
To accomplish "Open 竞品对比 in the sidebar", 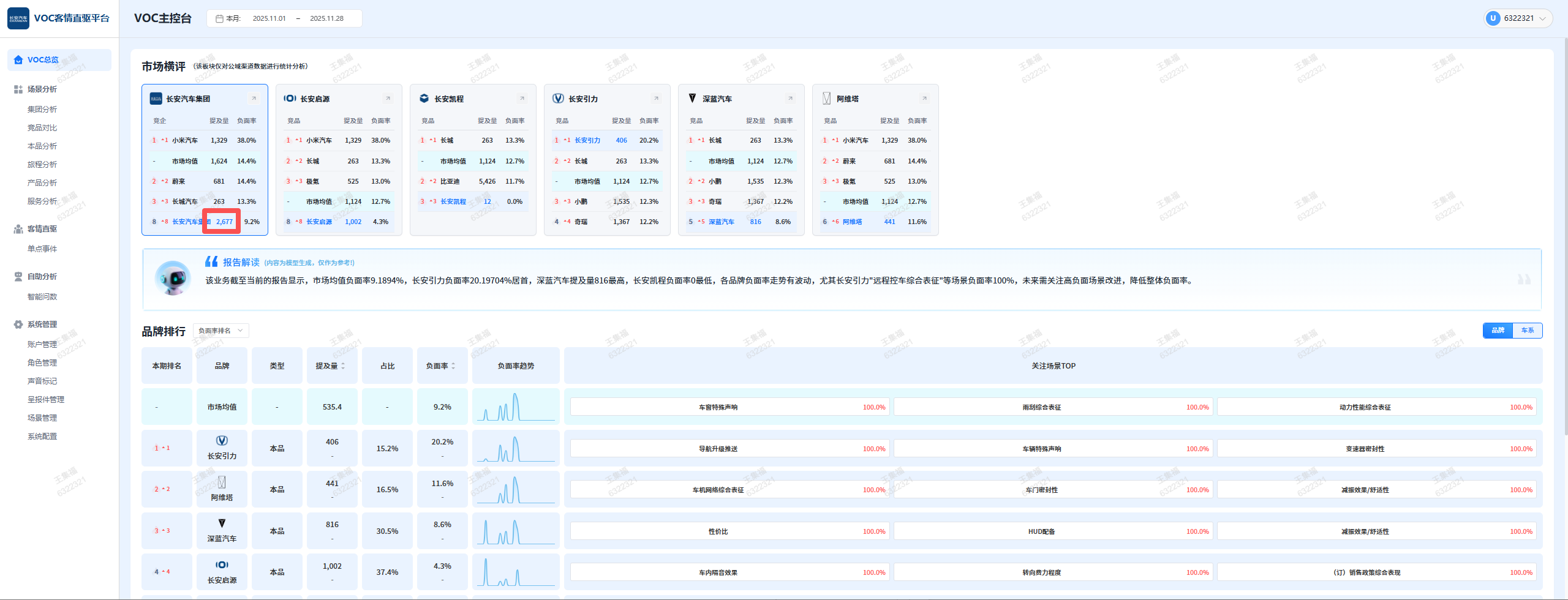I will 42,128.
